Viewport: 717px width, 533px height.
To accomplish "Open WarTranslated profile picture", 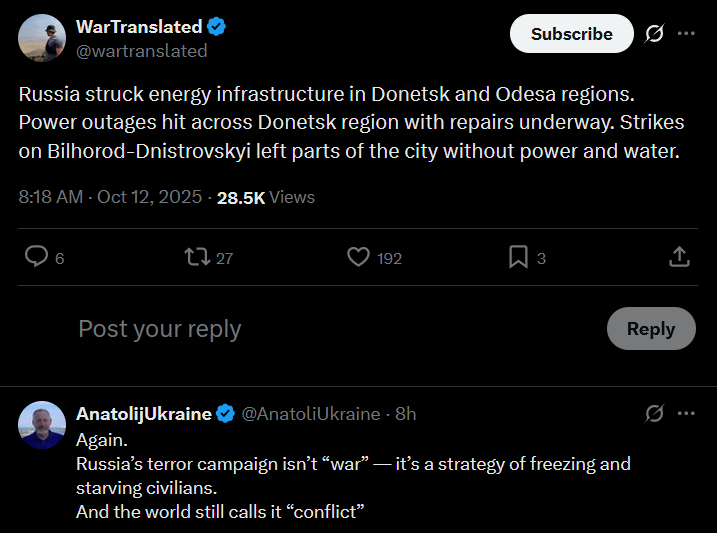I will [x=42, y=37].
